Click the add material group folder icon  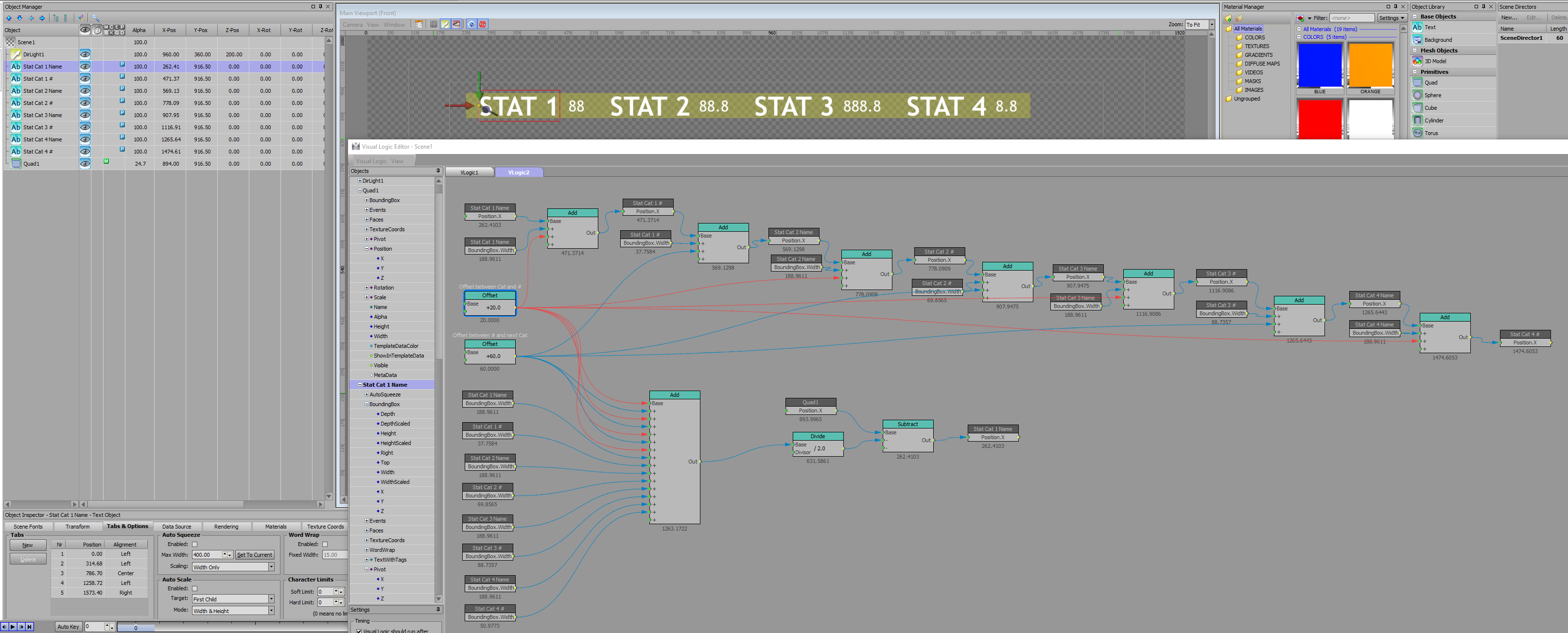(x=1228, y=17)
